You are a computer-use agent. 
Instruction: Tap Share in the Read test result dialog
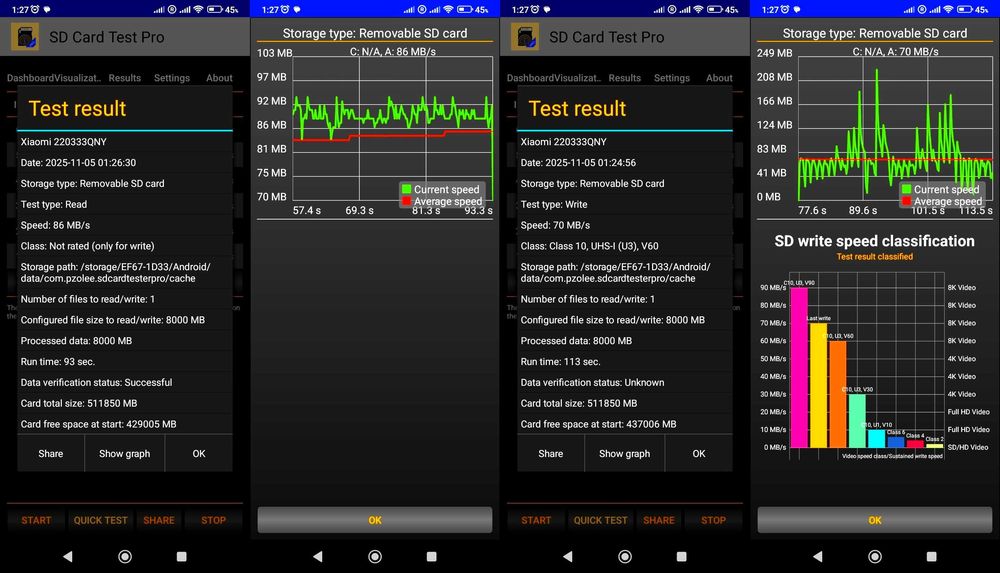point(50,454)
